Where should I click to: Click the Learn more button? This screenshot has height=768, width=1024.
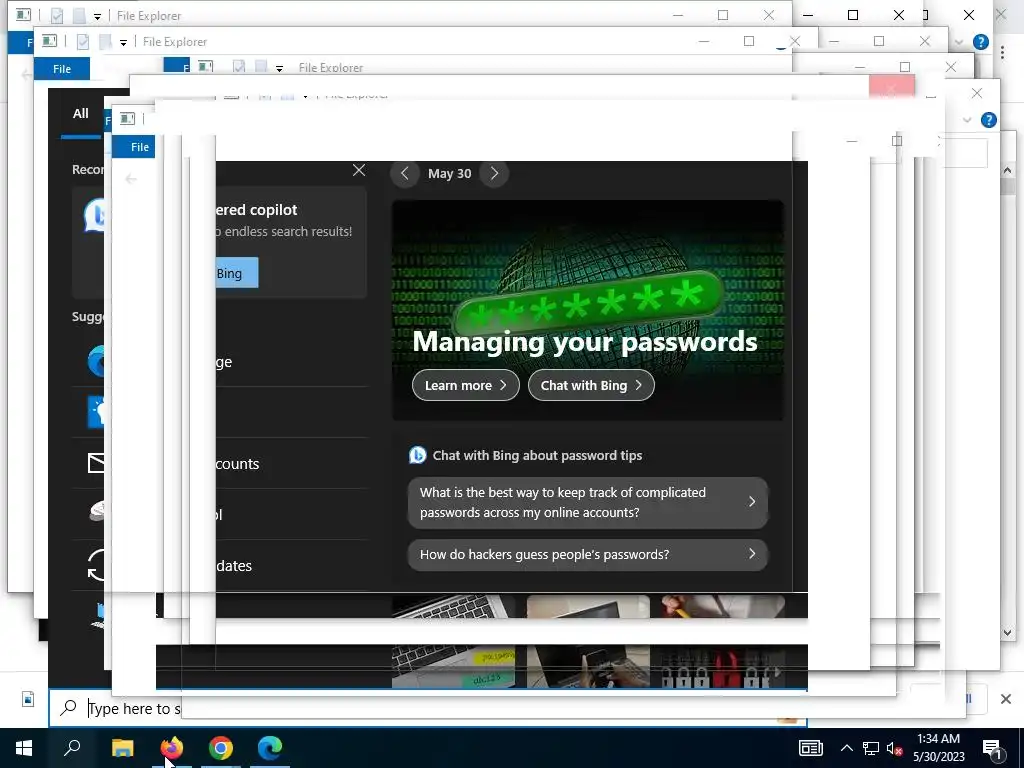click(x=466, y=385)
